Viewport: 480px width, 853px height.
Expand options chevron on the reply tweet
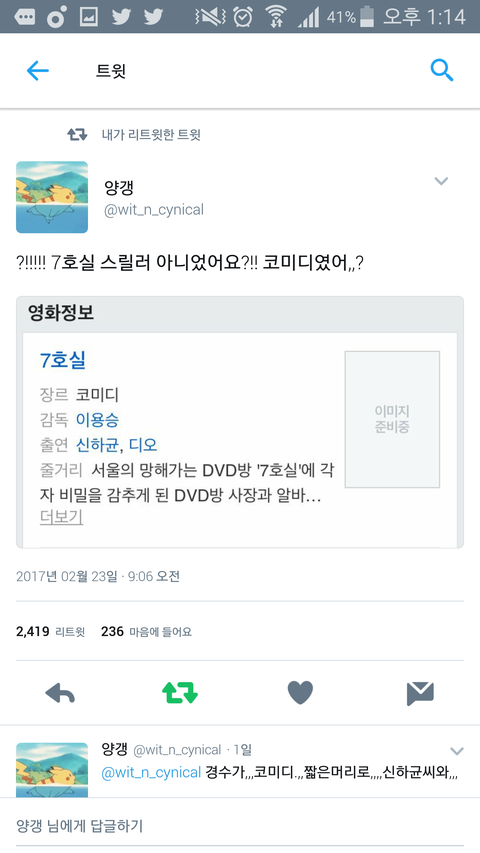click(x=457, y=751)
